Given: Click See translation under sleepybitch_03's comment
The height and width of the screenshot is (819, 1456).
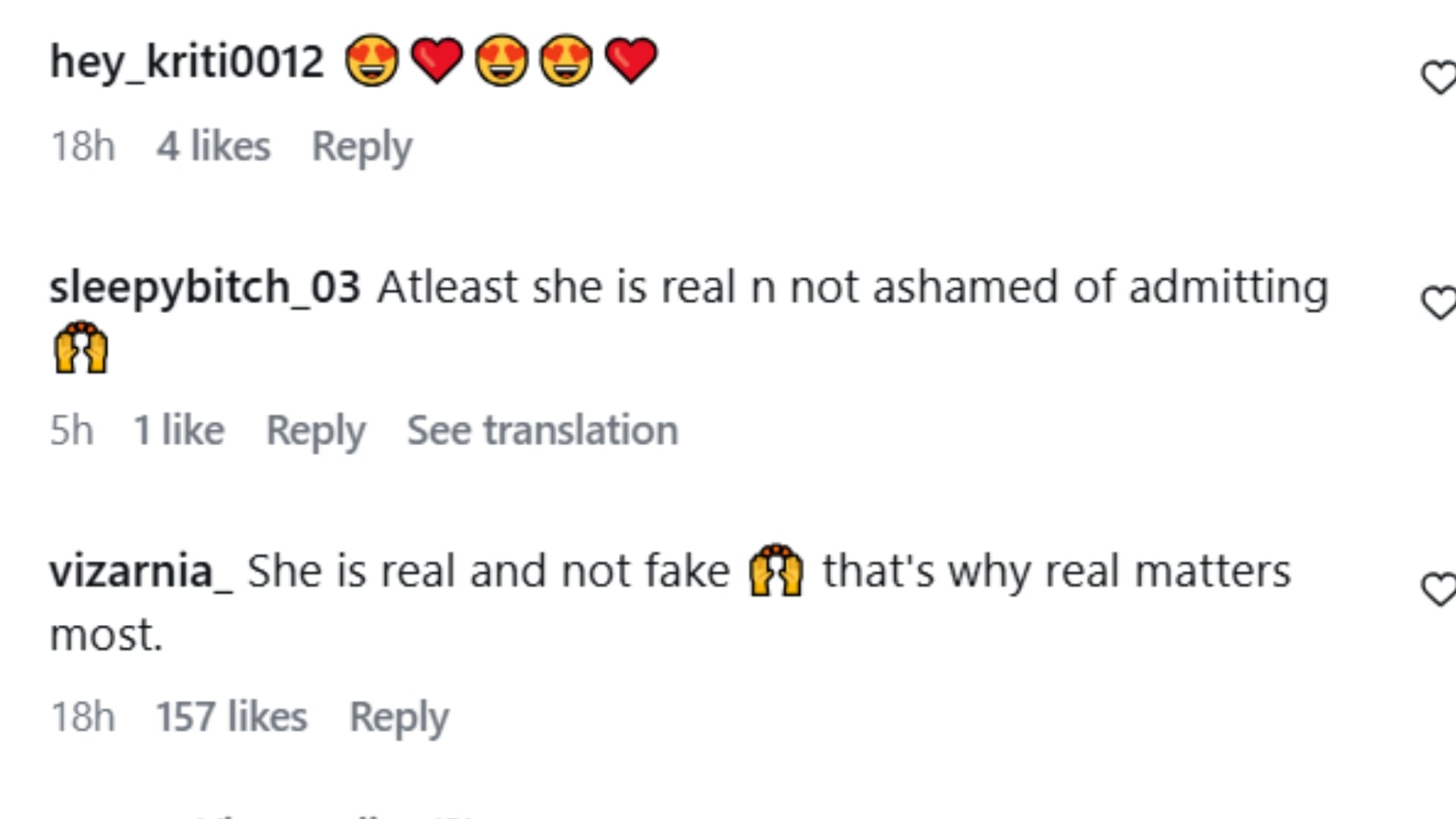Looking at the screenshot, I should (542, 431).
